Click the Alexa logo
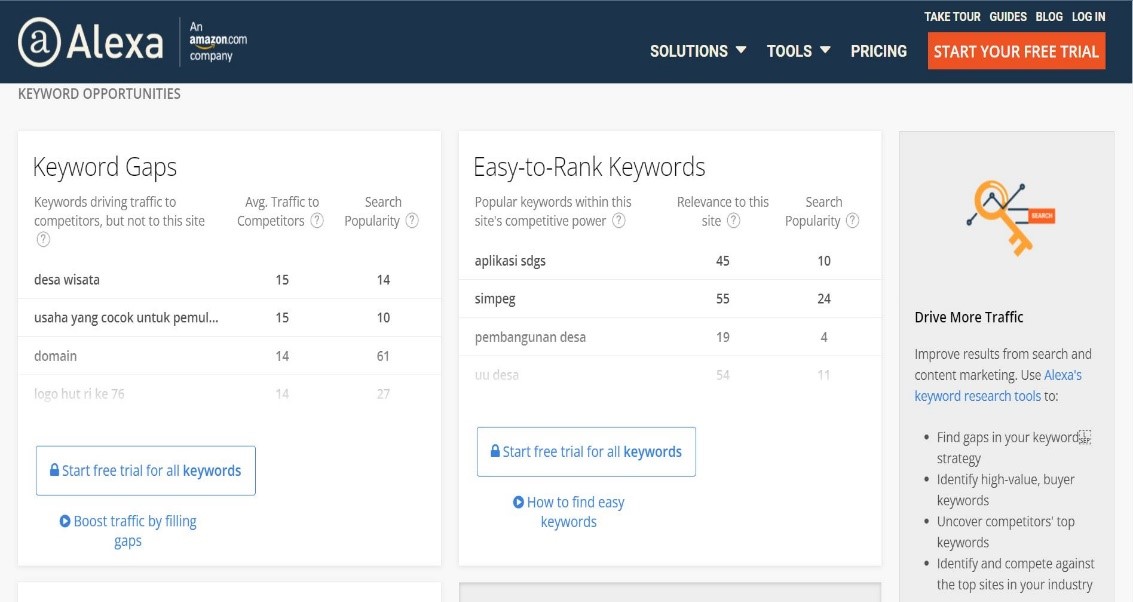 [x=91, y=42]
